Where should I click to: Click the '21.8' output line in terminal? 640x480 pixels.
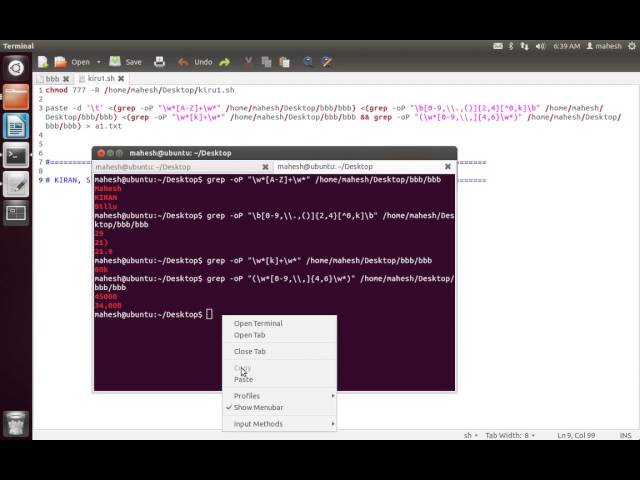click(x=103, y=251)
